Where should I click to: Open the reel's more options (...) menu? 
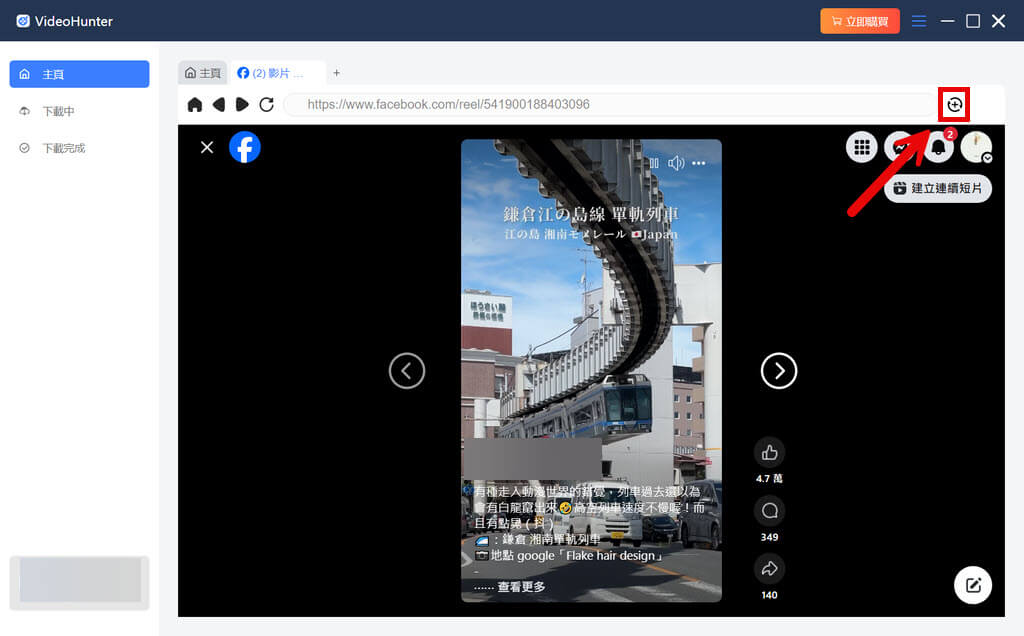tap(700, 162)
